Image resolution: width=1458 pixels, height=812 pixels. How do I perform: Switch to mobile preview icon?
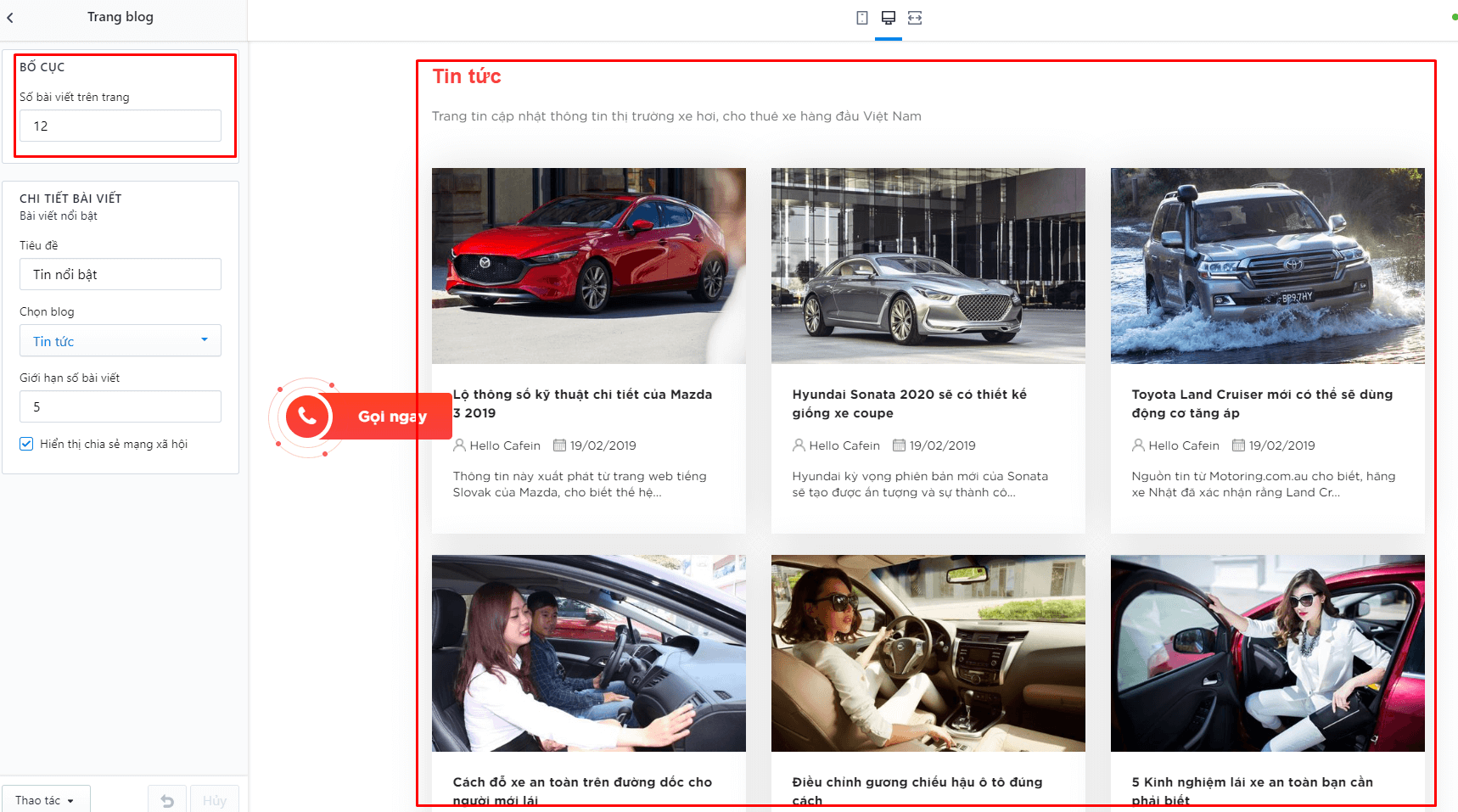pos(862,18)
